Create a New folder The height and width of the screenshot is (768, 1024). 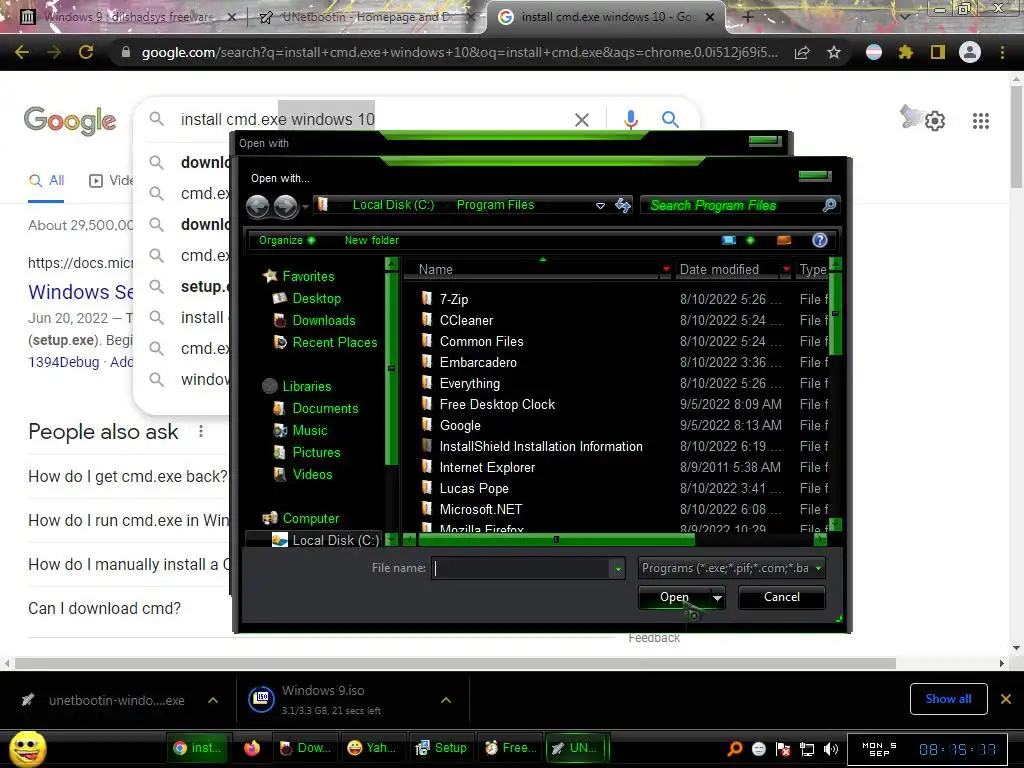click(372, 240)
